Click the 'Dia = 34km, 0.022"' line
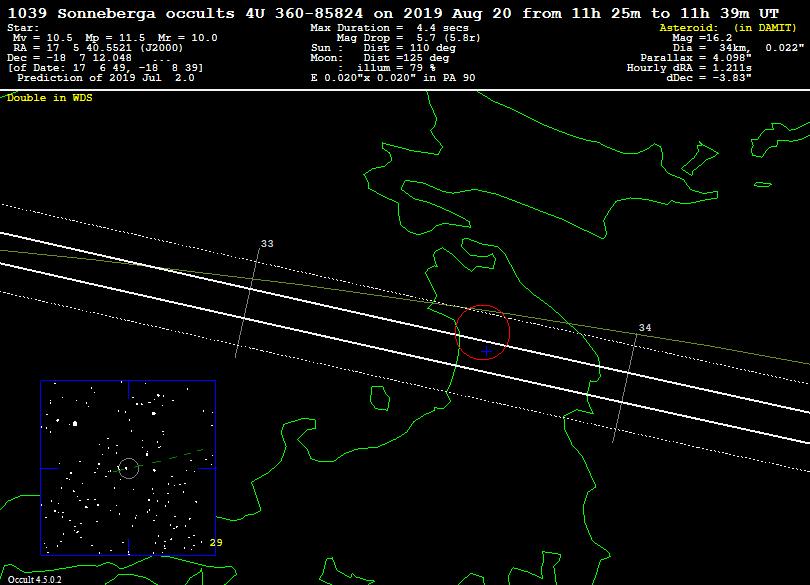Image resolution: width=810 pixels, height=585 pixels. click(738, 48)
